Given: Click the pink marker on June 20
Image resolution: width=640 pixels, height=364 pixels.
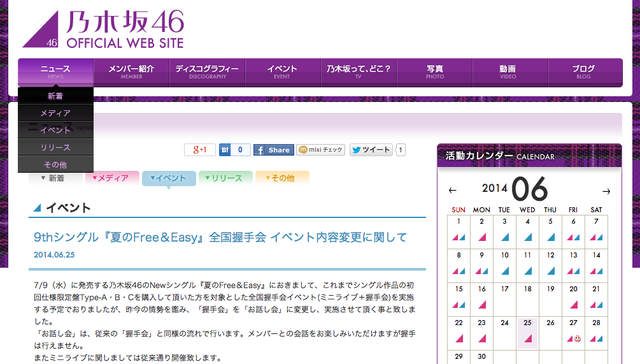Looking at the screenshot, I should pyautogui.click(x=574, y=304).
